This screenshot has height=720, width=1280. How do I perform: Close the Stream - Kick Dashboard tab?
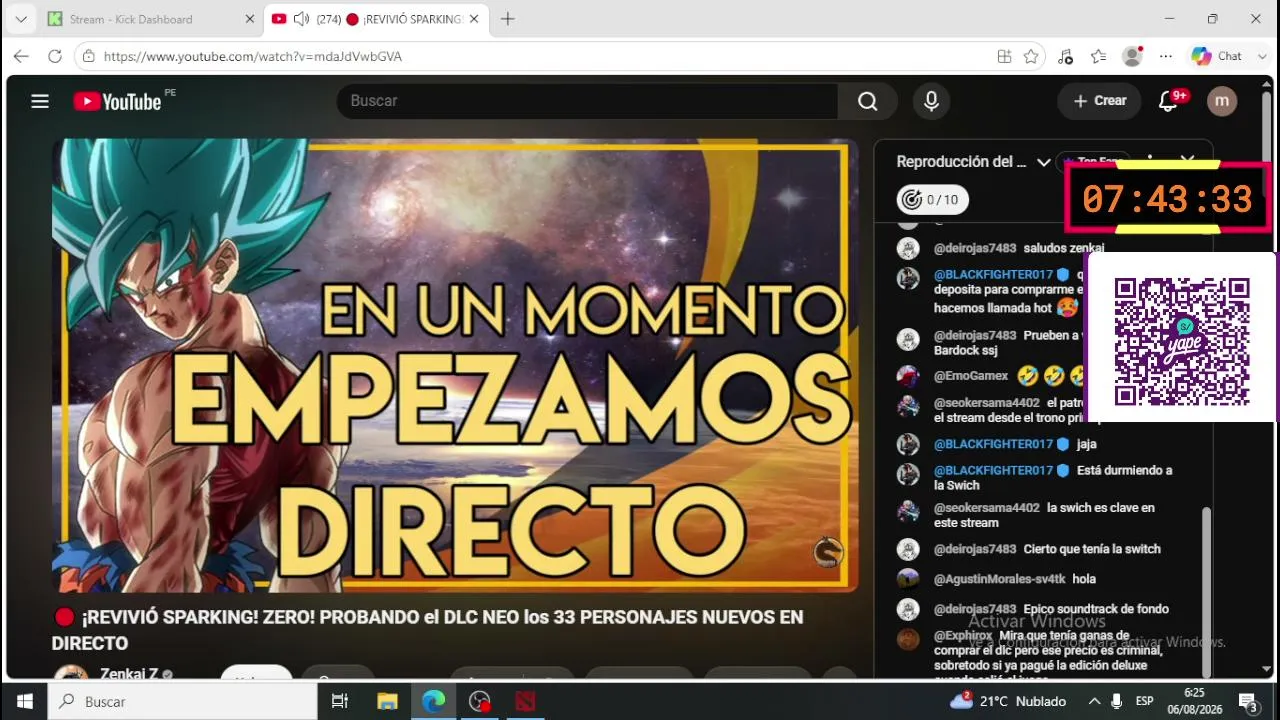[x=250, y=19]
